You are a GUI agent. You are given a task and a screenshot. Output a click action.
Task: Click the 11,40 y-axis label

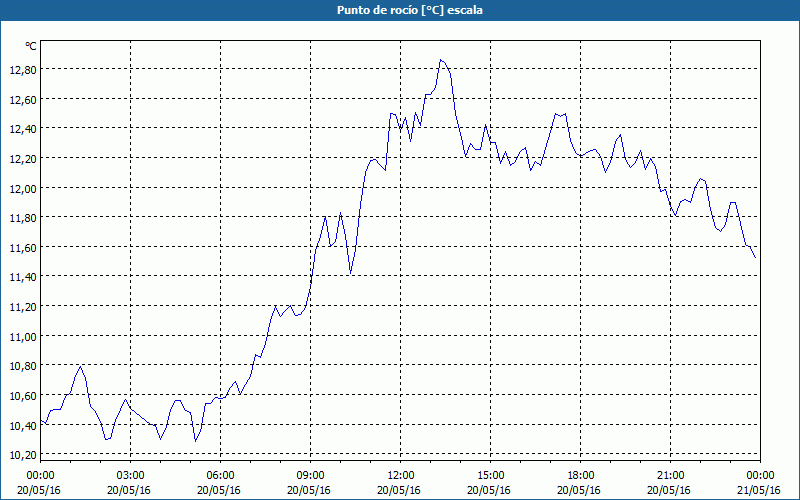[23, 277]
